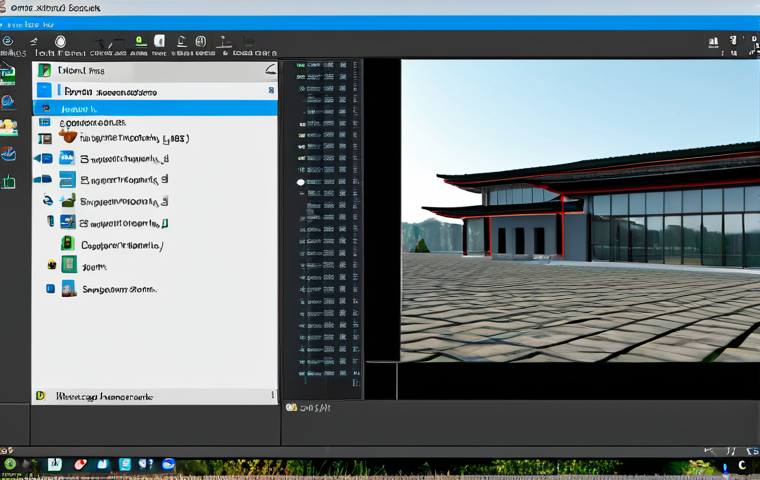Screen dimensions: 760x480
Task: Click the blue menu bar strip below title
Action: (x=380, y=23)
